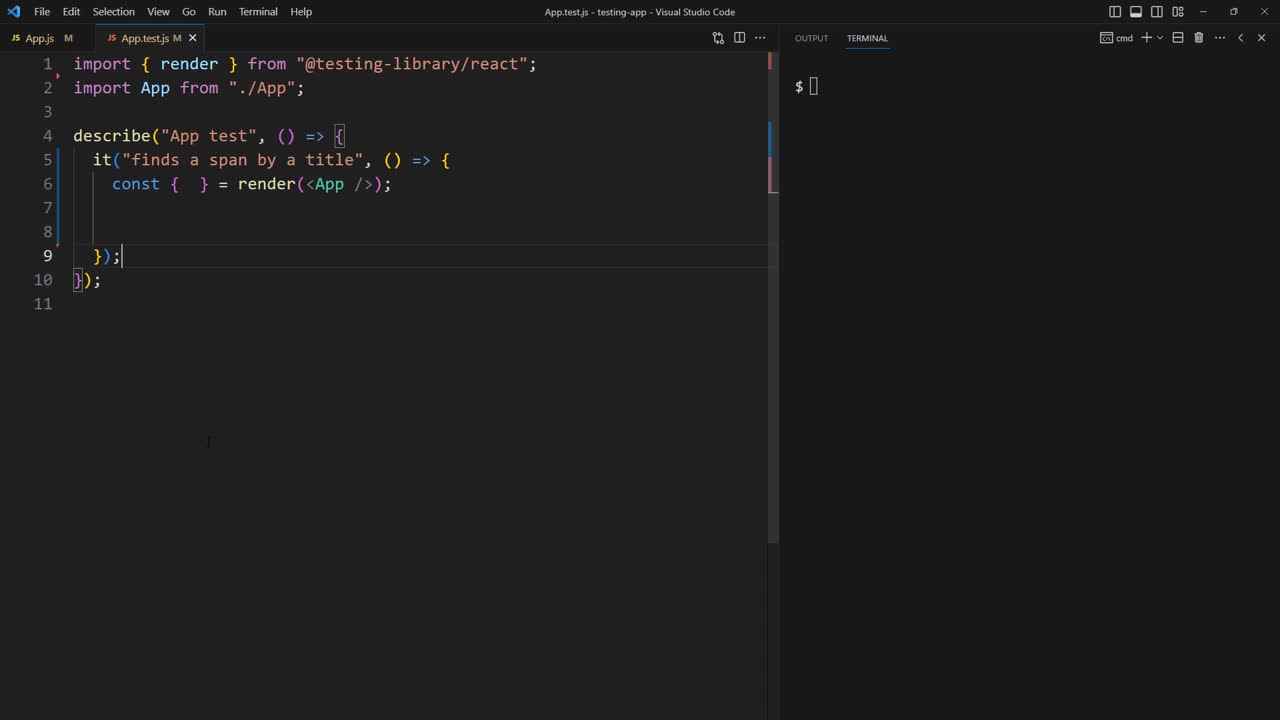
Task: Split the terminal panel
Action: 1178,38
